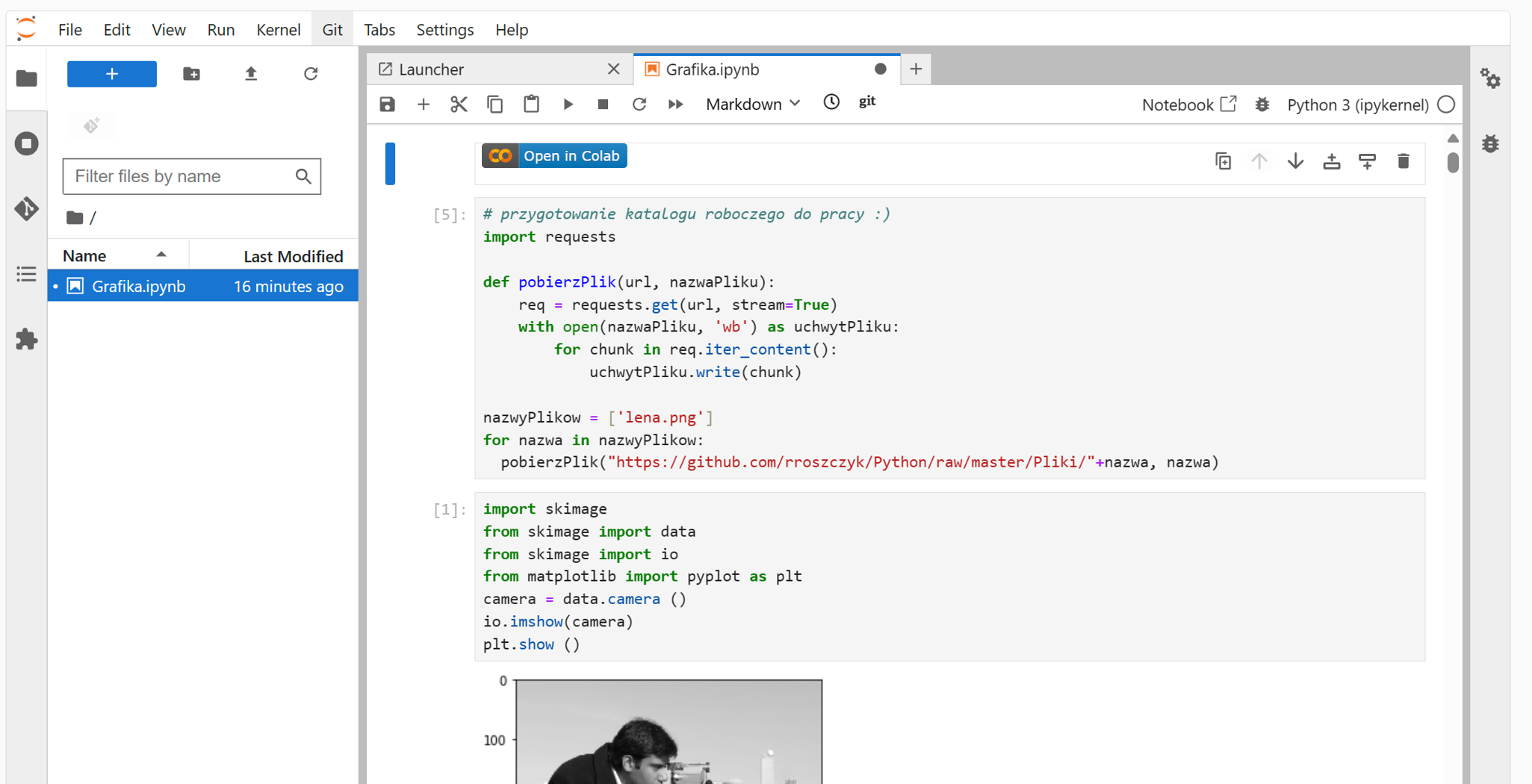The width and height of the screenshot is (1532, 784).
Task: Click the camera image output thumbnail
Action: [x=669, y=732]
